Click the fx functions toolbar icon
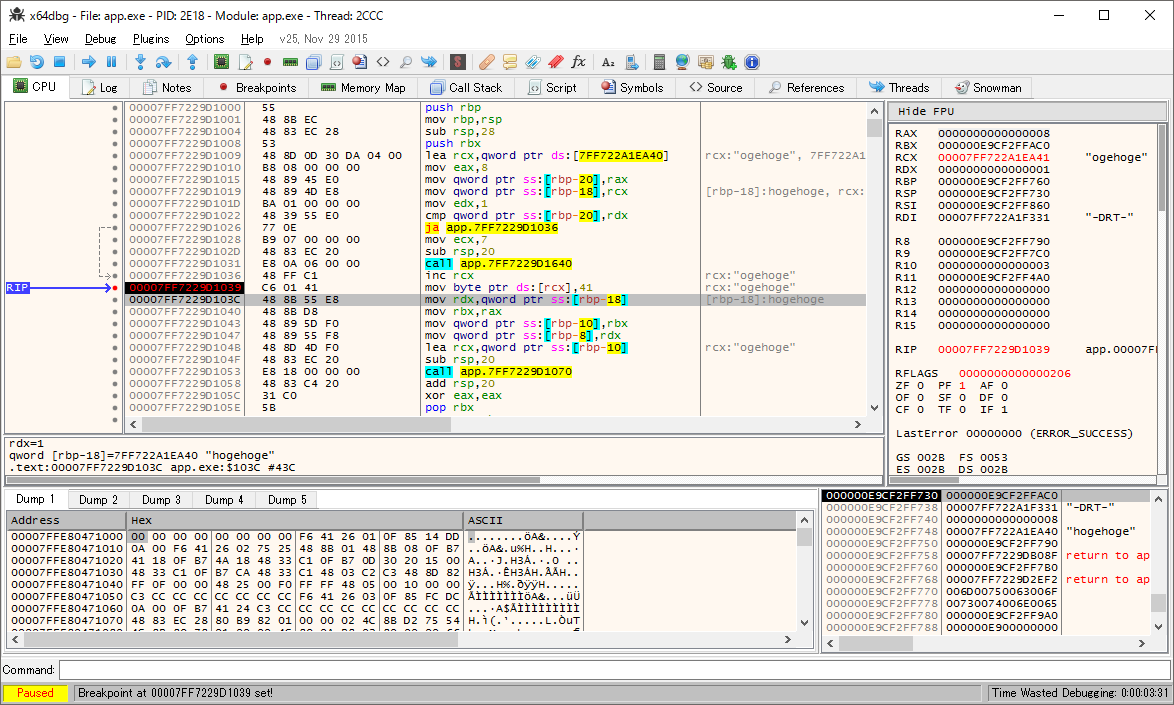This screenshot has height=705, width=1174. [x=578, y=62]
